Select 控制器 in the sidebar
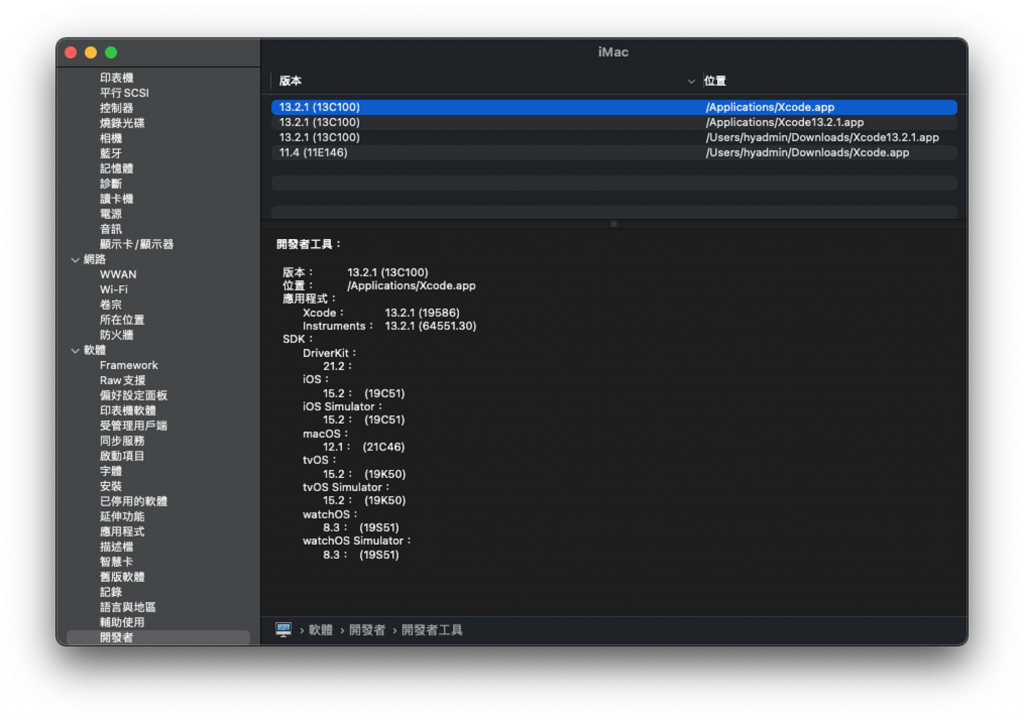Image resolution: width=1024 pixels, height=720 pixels. pos(116,108)
